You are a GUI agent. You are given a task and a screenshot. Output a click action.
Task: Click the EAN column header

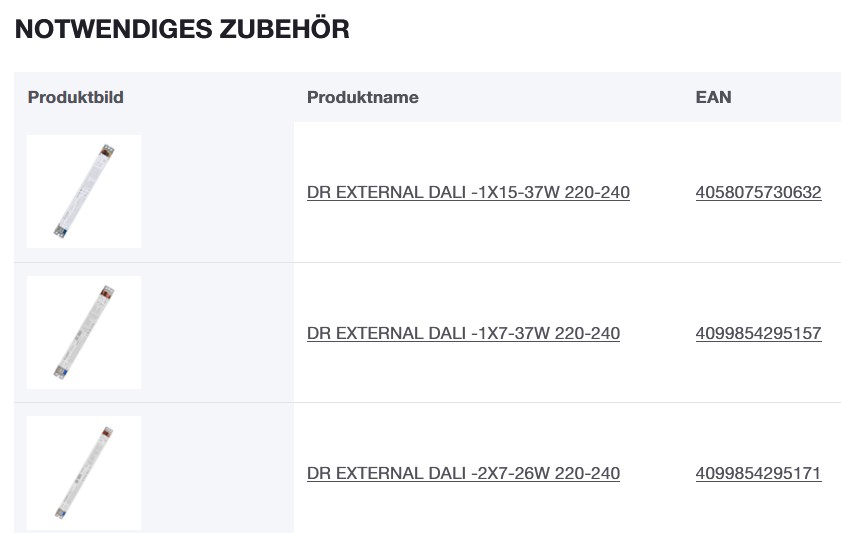point(713,97)
